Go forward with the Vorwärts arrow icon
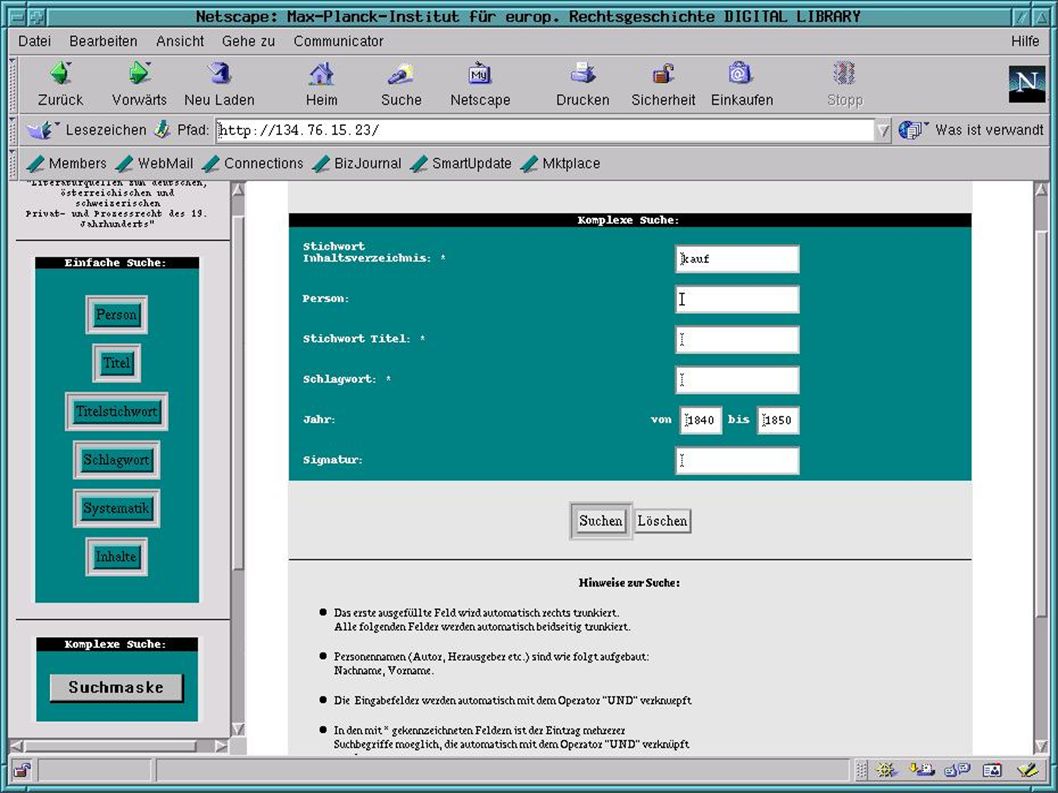Image resolution: width=1058 pixels, height=793 pixels. click(x=139, y=73)
